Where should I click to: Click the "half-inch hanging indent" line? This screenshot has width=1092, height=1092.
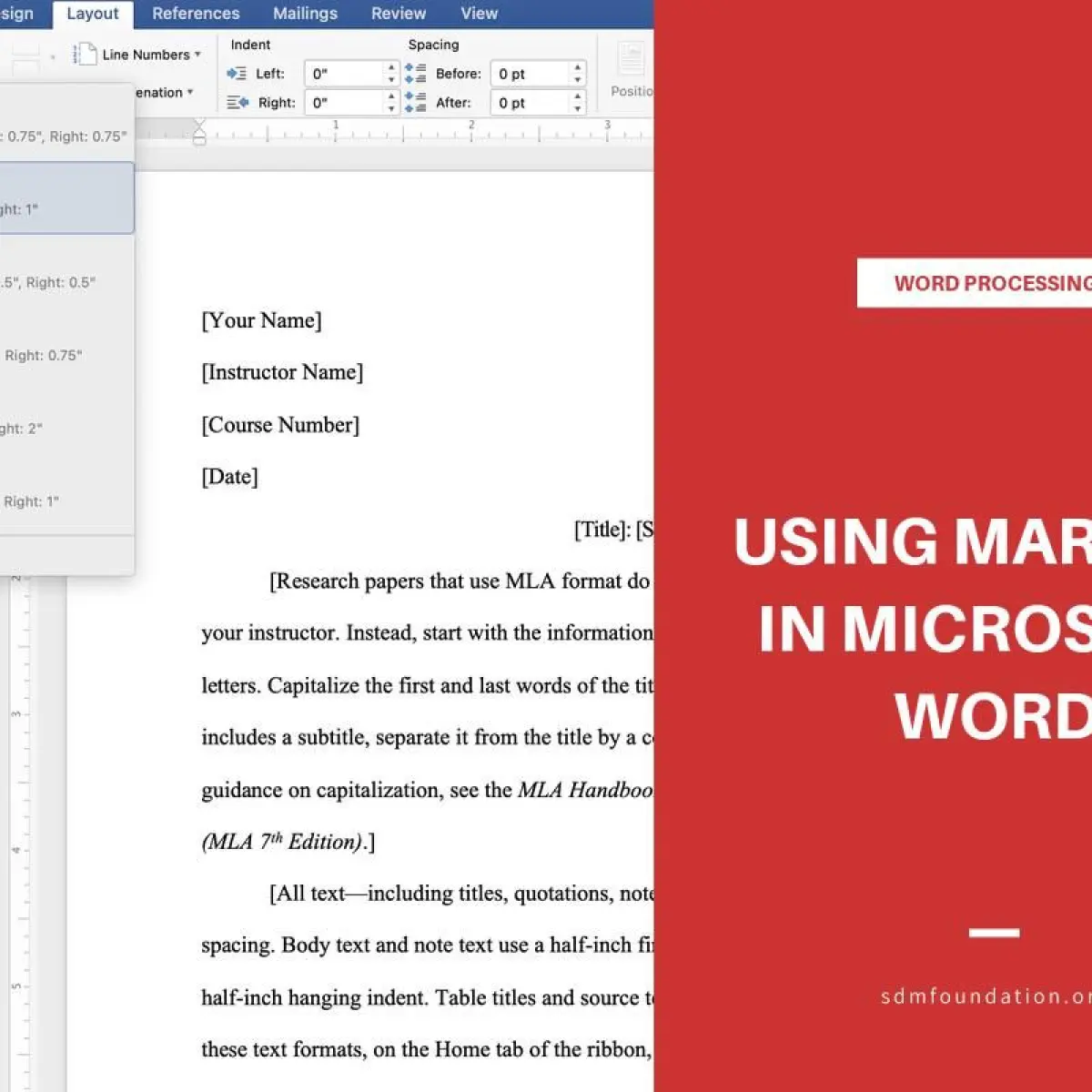tap(427, 998)
